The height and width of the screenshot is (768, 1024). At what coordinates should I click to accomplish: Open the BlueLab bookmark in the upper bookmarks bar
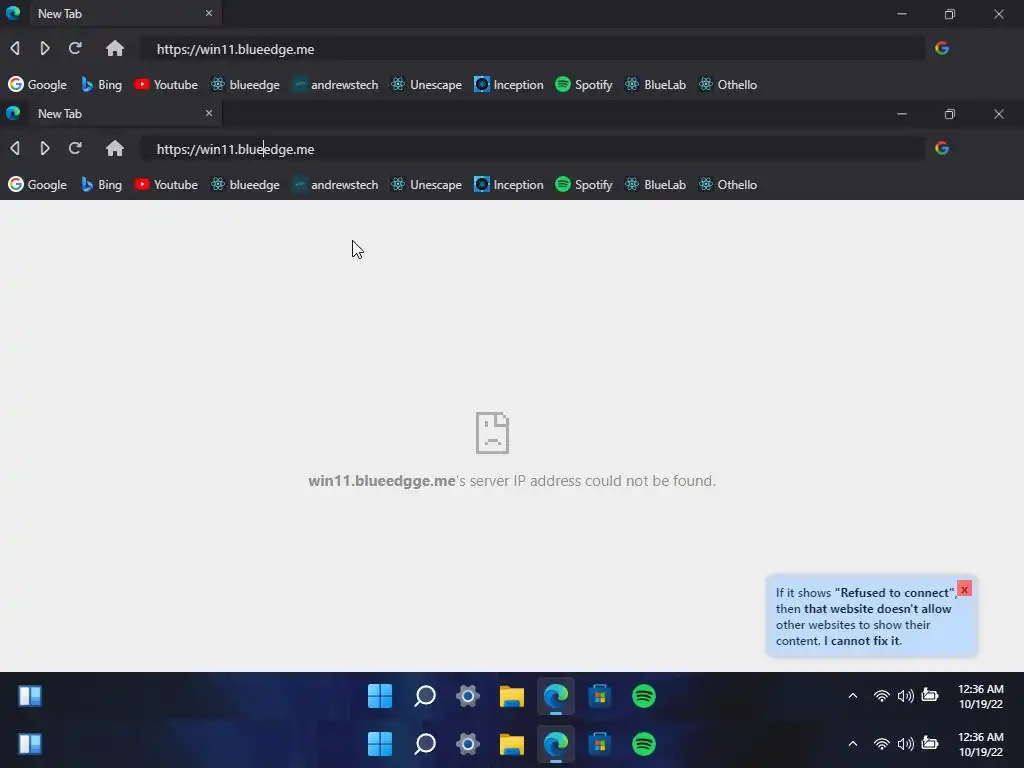click(656, 84)
